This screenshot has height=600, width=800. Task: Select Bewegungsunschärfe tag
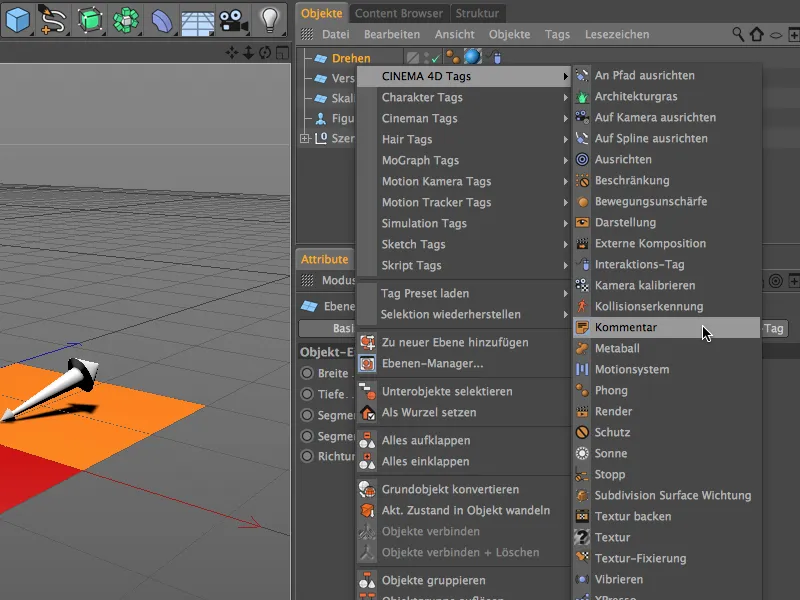(666, 202)
